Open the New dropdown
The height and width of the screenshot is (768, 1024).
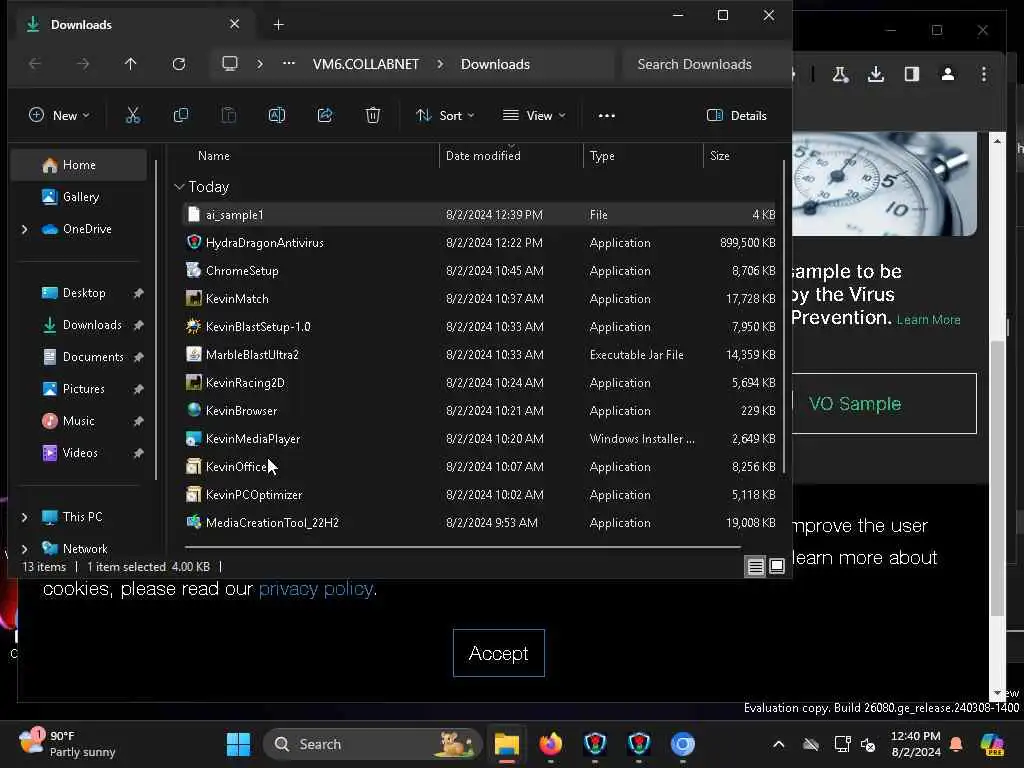[59, 116]
